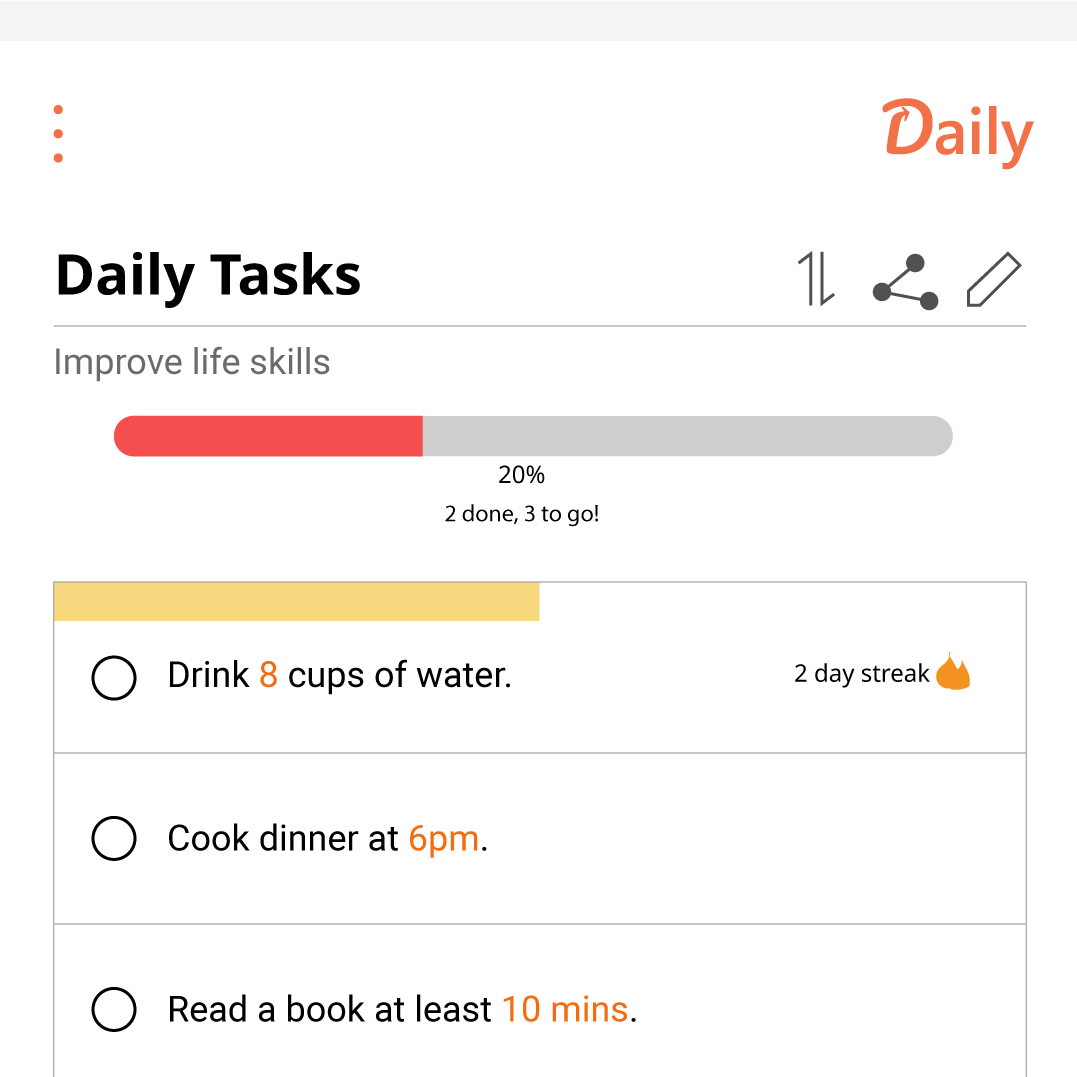Open the Cook dinner at 6pm task
This screenshot has width=1077, height=1077.
point(328,839)
